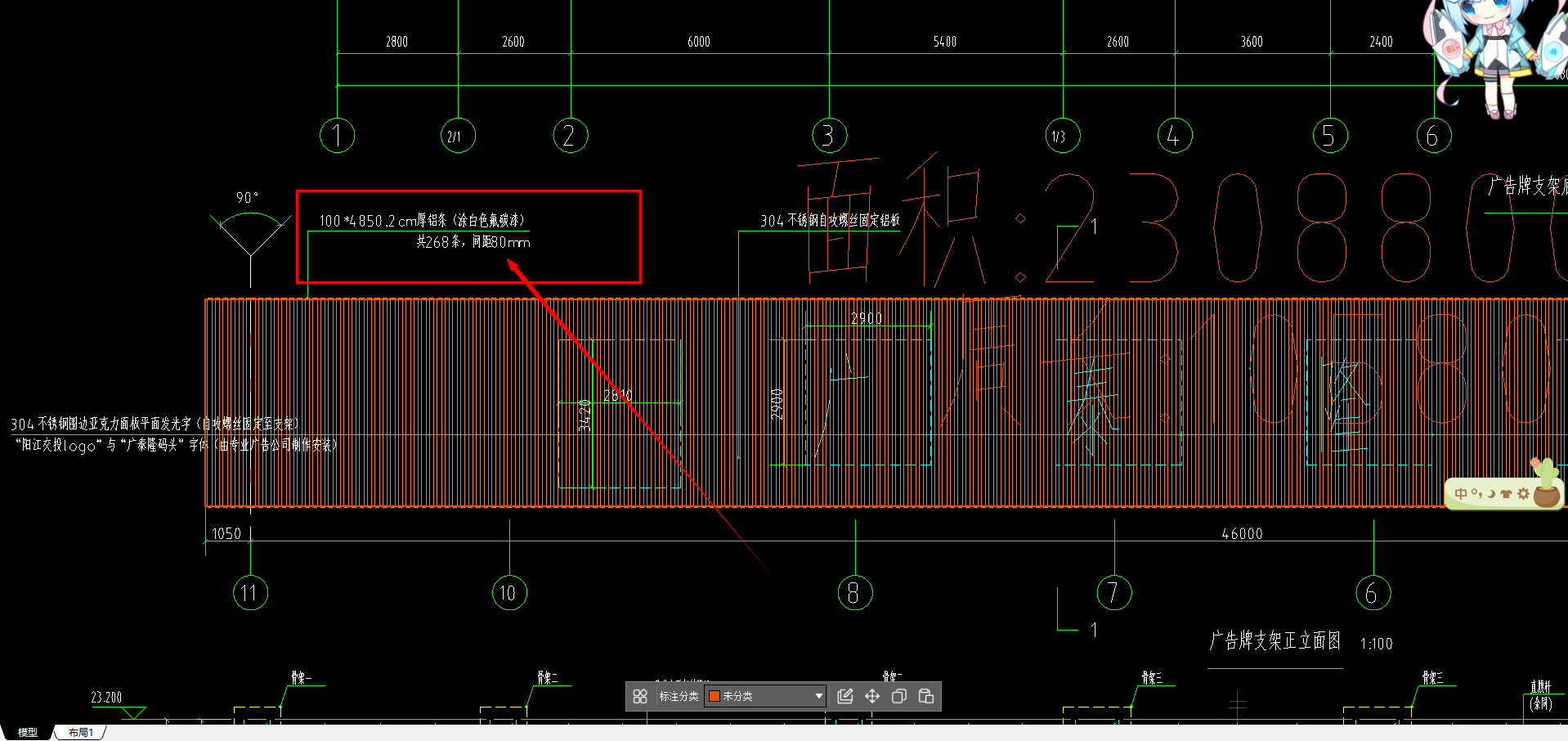Click axis bubble 2/1
The image size is (1568, 741).
[458, 136]
